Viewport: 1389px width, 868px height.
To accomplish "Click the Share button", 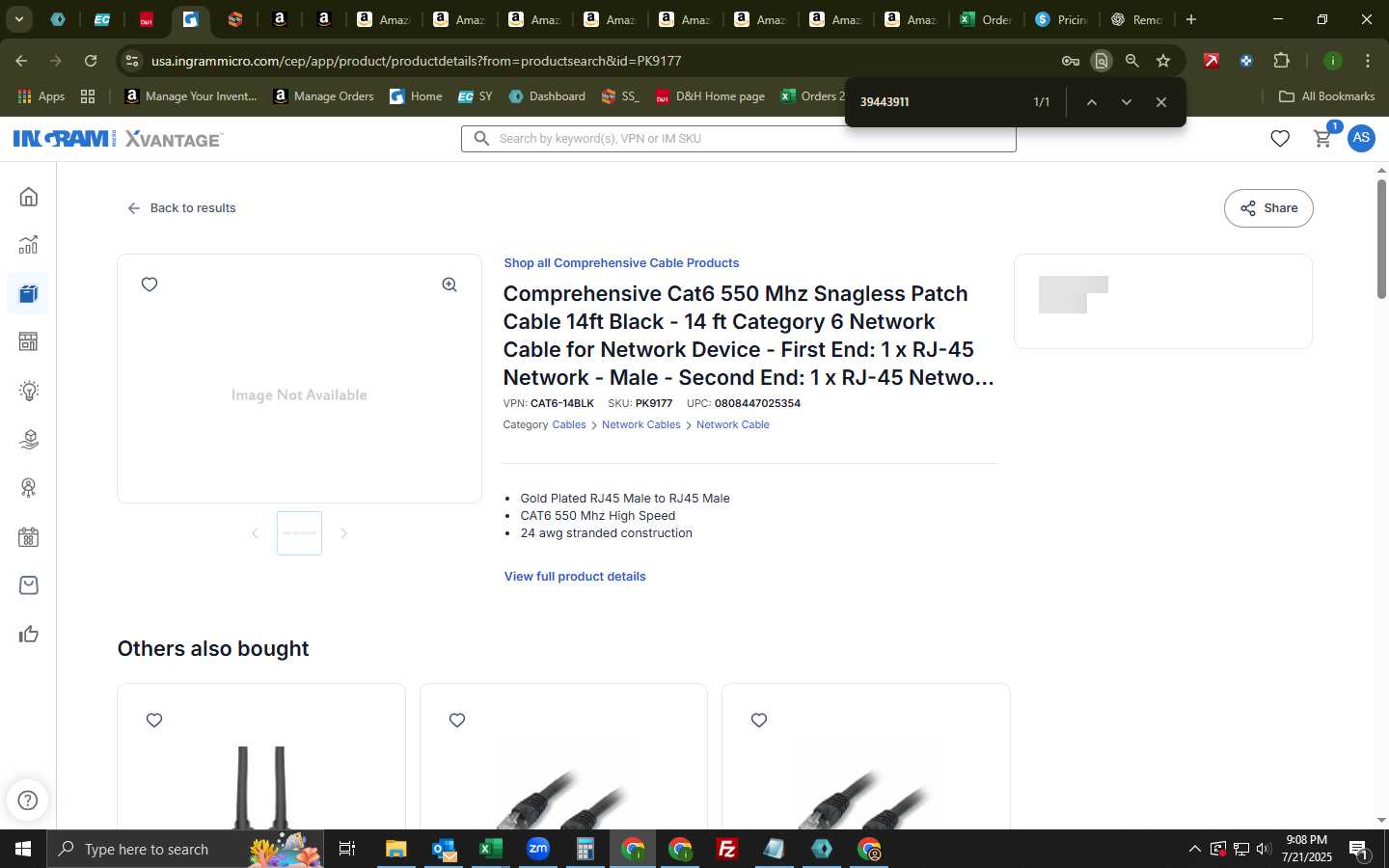I will click(x=1268, y=208).
